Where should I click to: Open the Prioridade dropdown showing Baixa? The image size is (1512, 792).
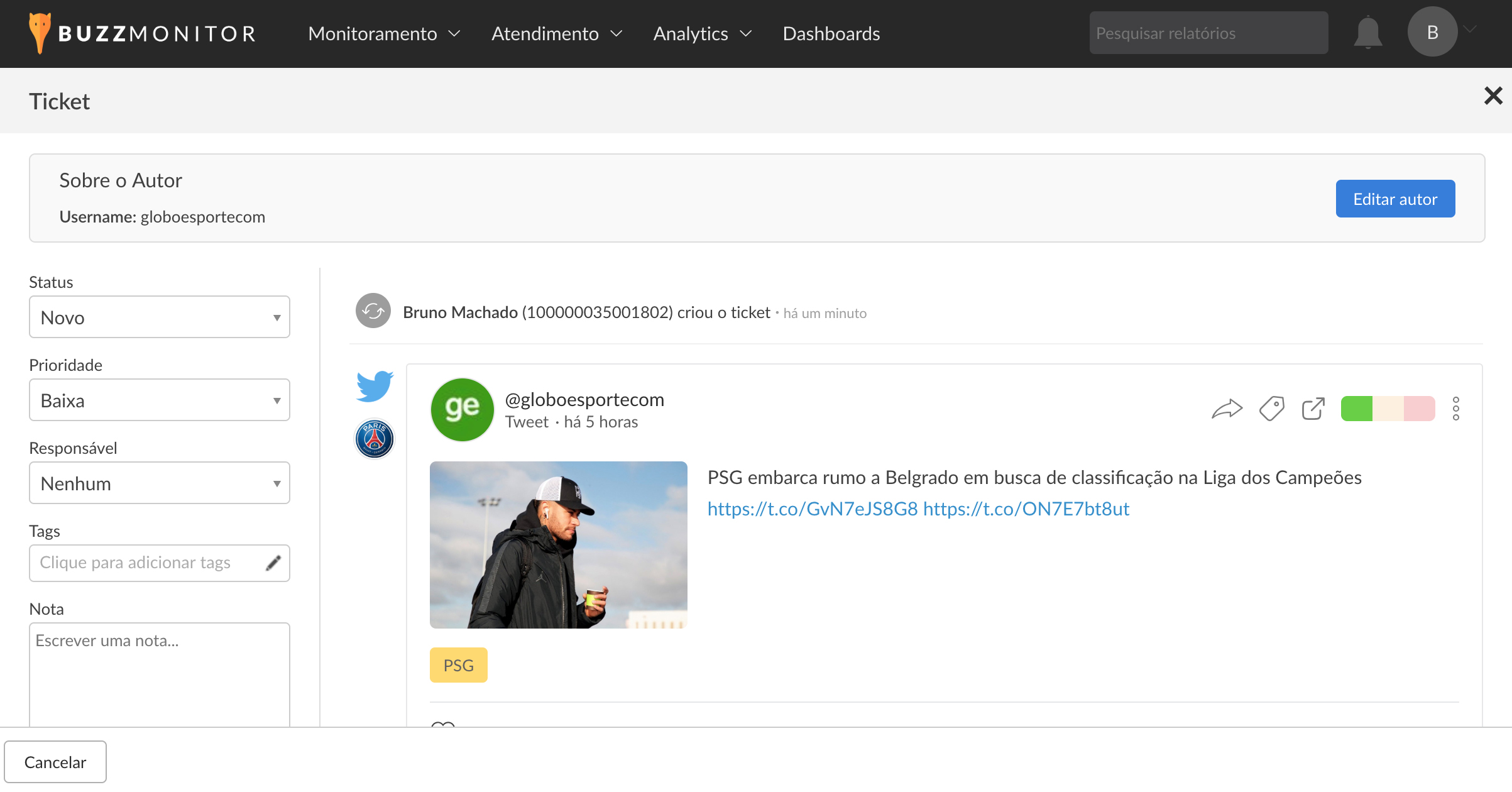coord(159,400)
